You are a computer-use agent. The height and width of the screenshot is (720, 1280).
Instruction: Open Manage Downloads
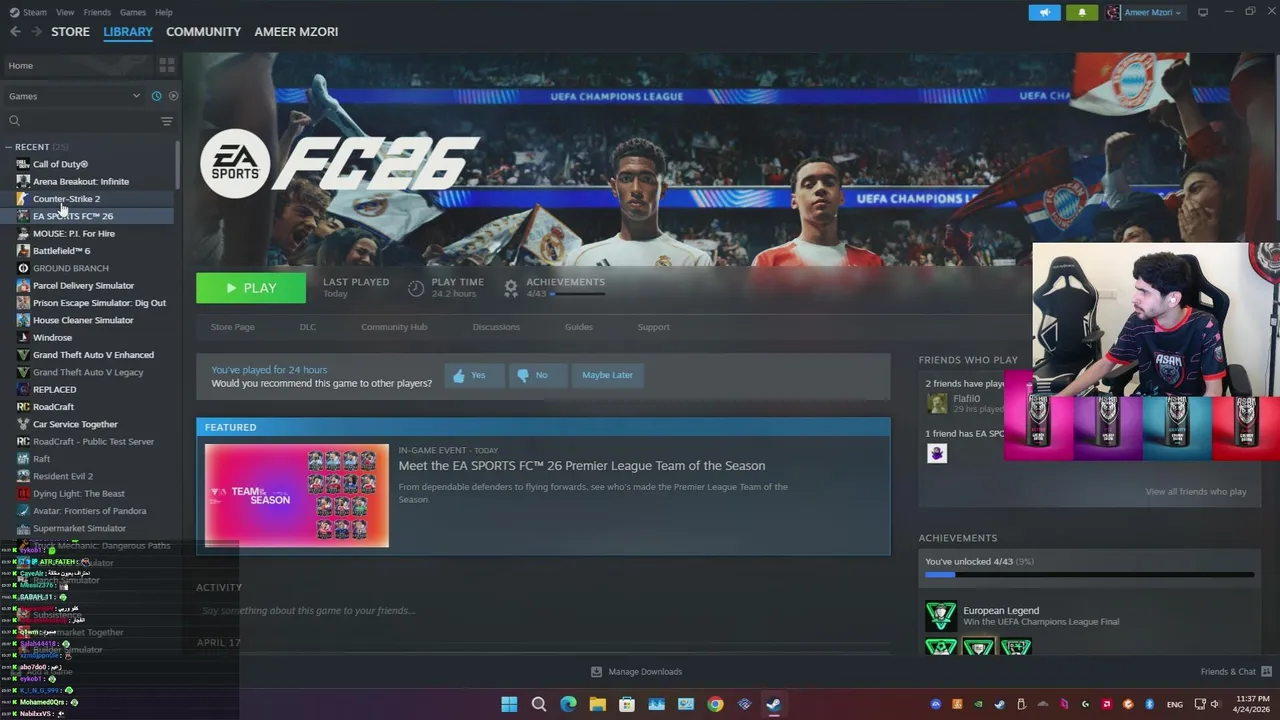(636, 672)
